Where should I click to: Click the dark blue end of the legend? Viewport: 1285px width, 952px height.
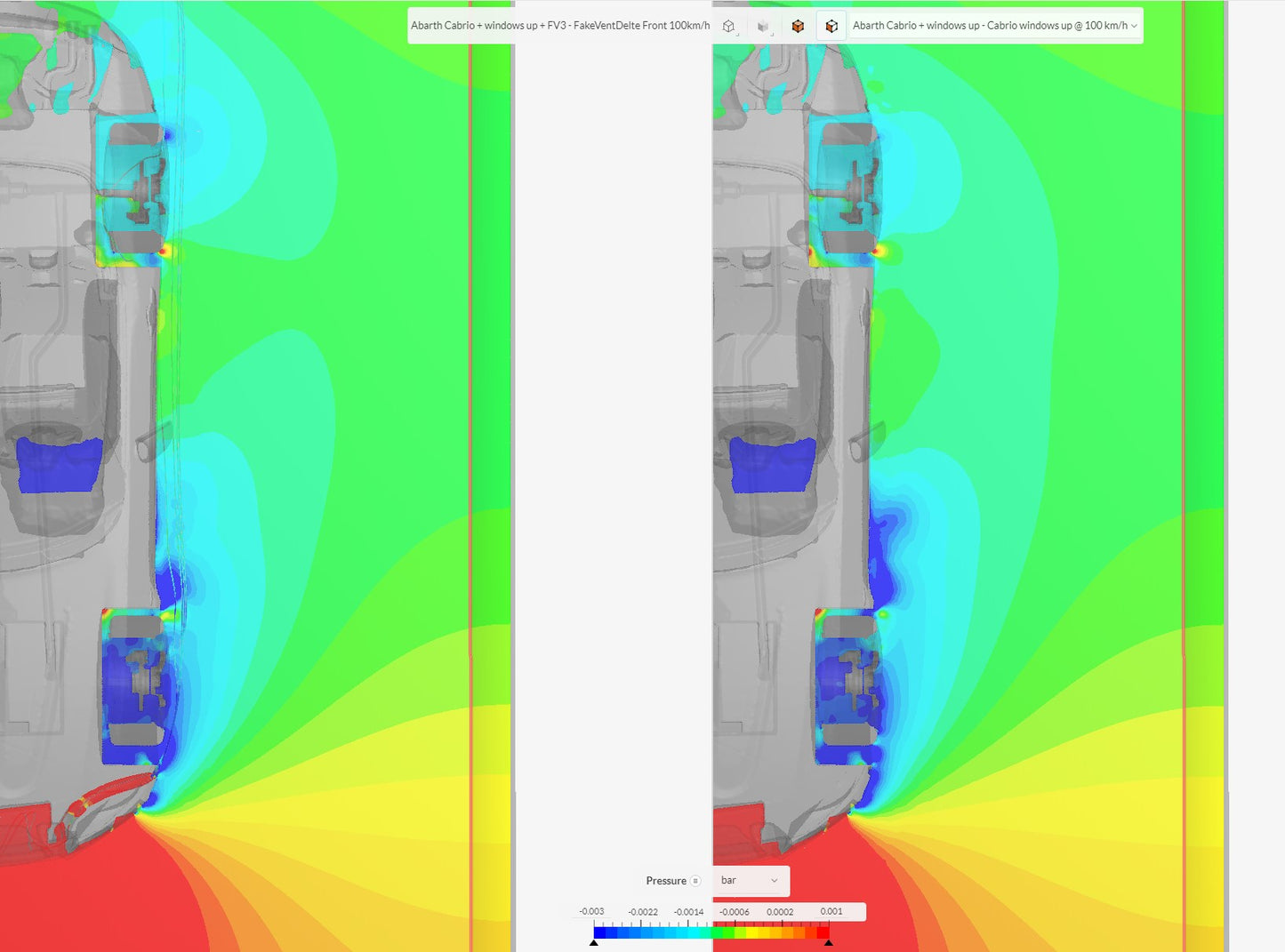600,932
